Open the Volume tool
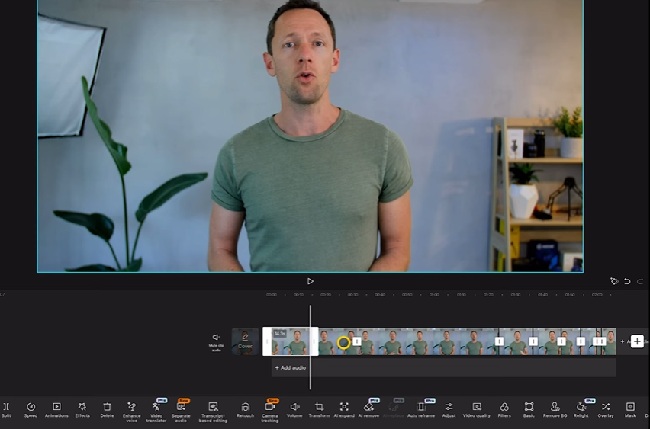 [295, 410]
